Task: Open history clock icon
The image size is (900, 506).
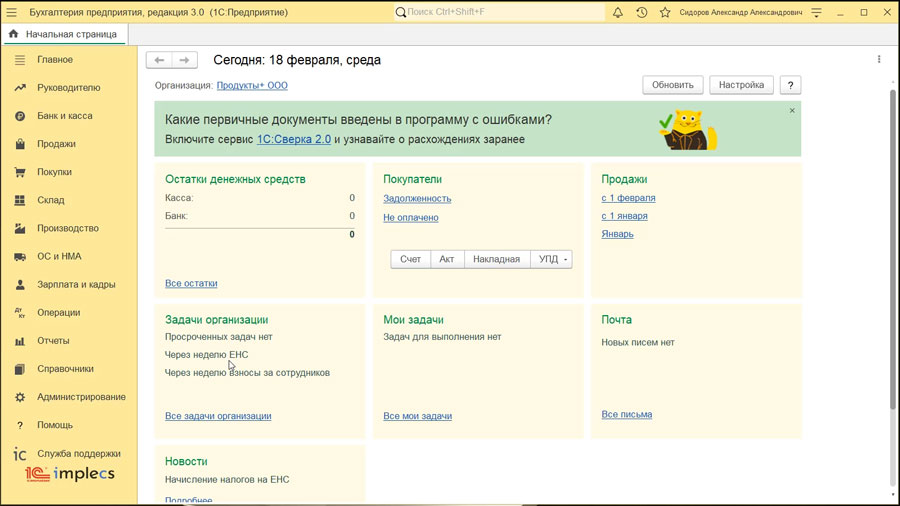Action: click(x=642, y=12)
